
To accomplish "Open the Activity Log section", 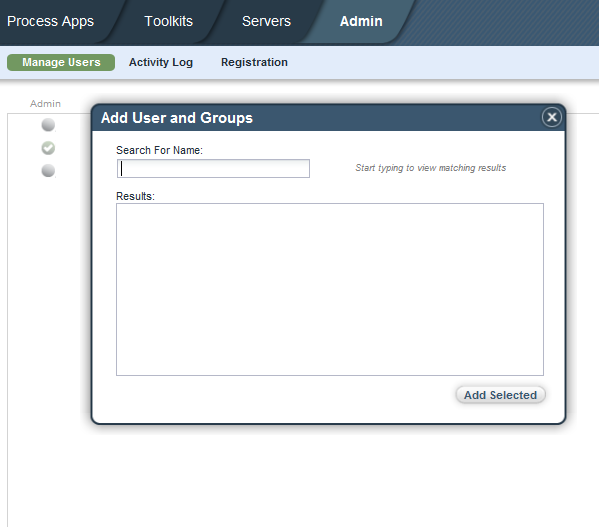I will (161, 62).
